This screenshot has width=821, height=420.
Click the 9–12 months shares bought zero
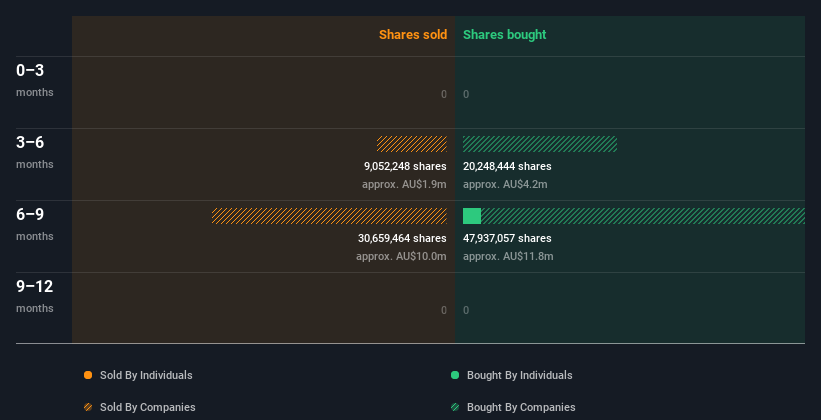click(466, 310)
